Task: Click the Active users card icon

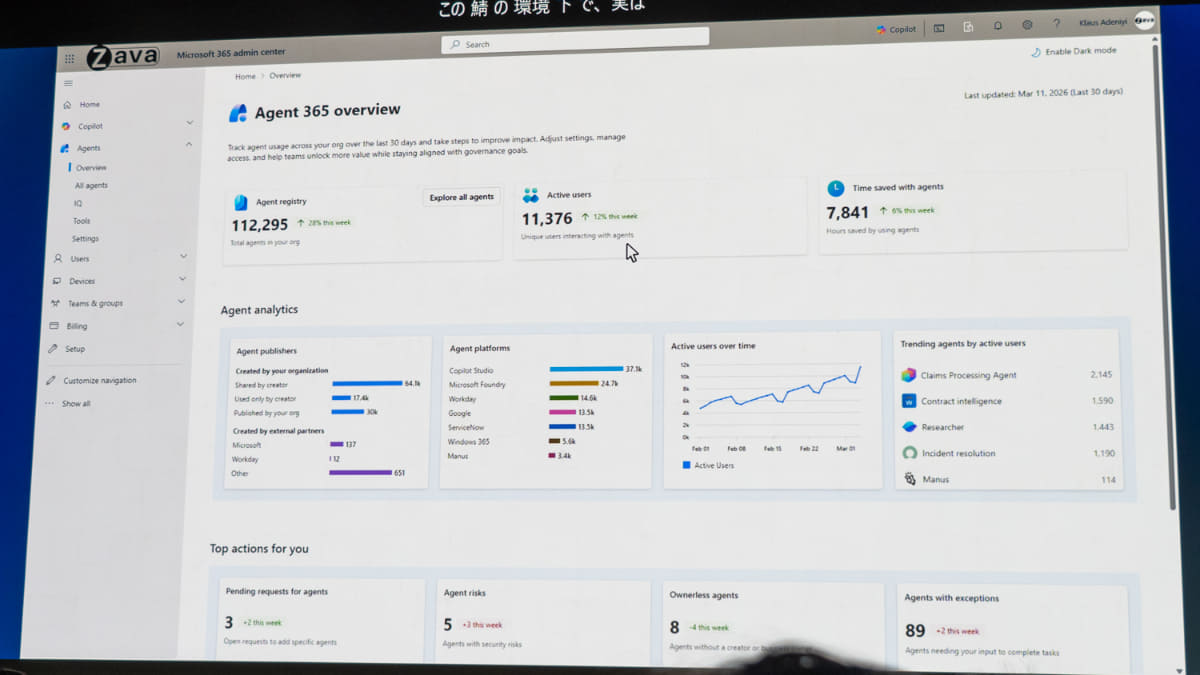Action: [x=530, y=196]
